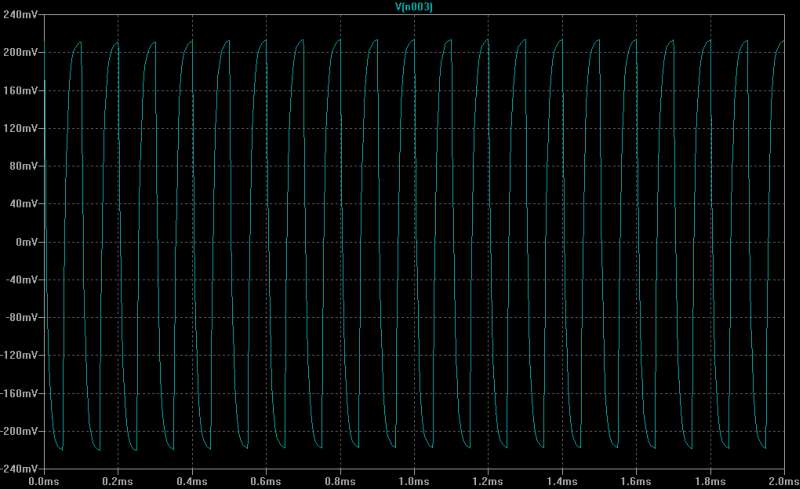Click the 240mV y-axis label

pos(20,14)
